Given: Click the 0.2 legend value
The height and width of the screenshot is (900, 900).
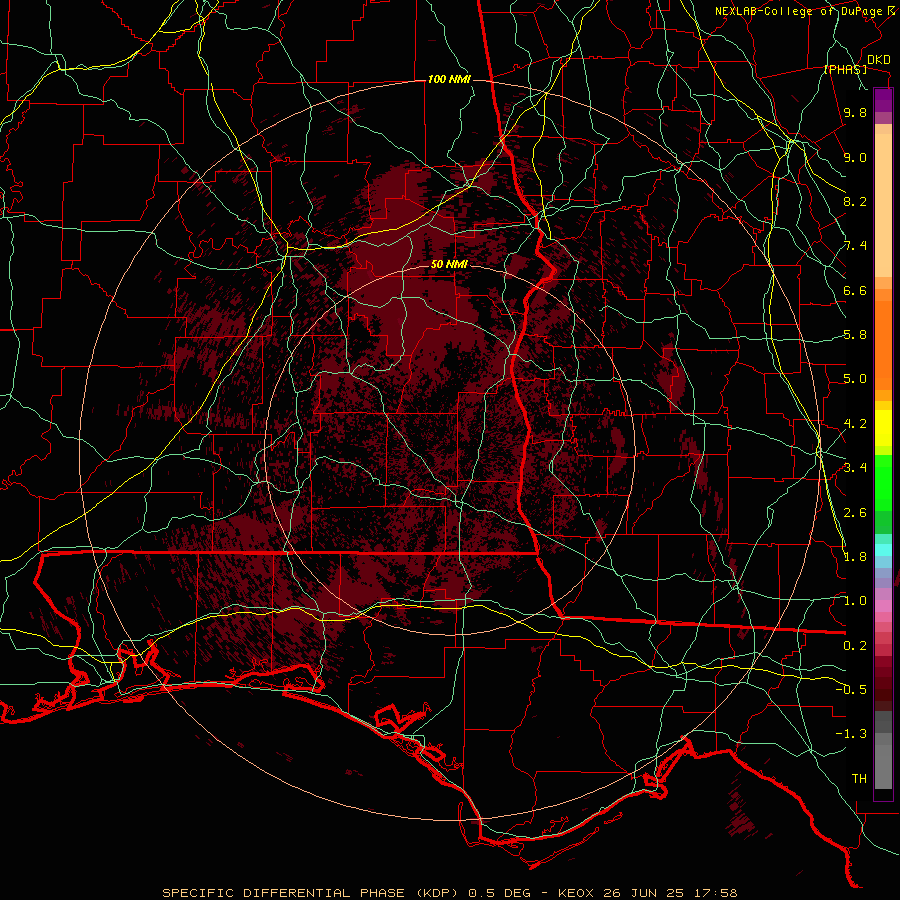Looking at the screenshot, I should click(x=855, y=646).
